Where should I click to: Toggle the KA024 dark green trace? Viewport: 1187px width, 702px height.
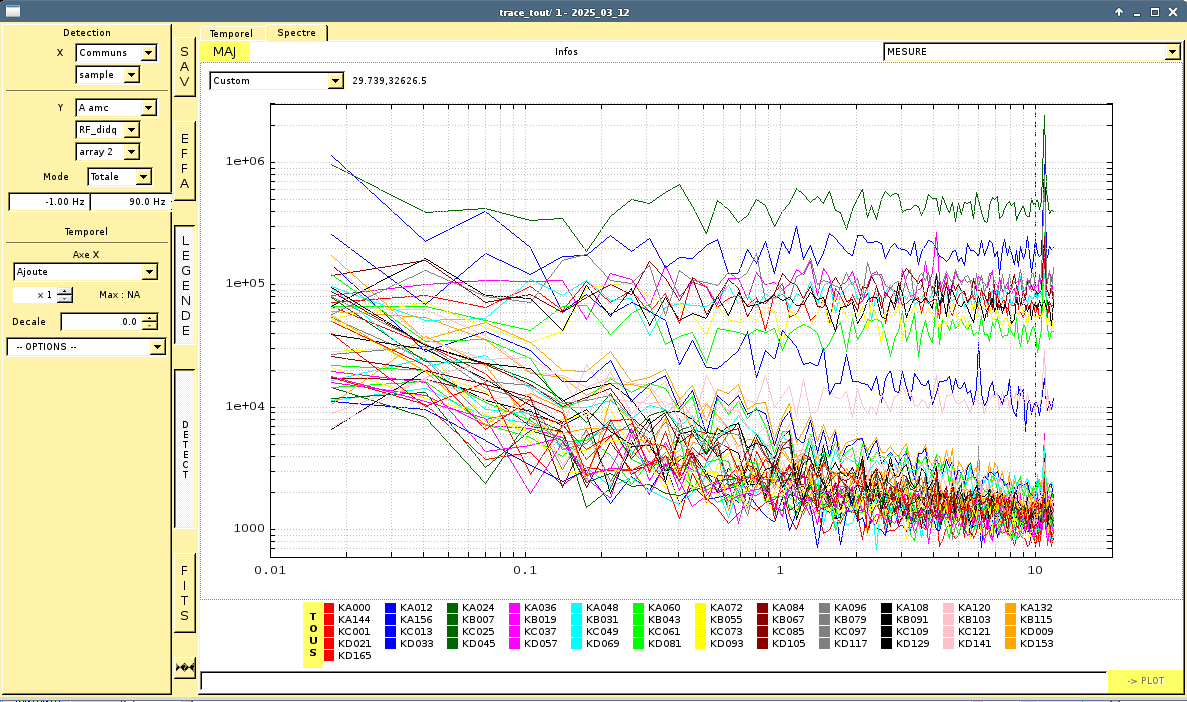click(453, 608)
